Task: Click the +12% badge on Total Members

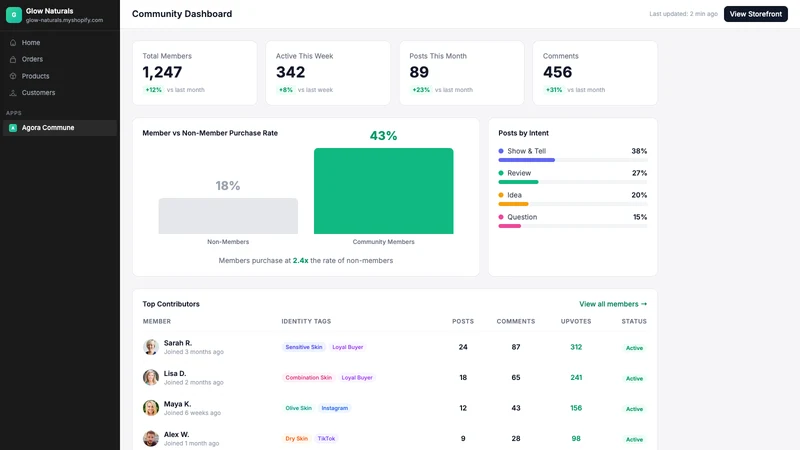Action: tap(154, 90)
